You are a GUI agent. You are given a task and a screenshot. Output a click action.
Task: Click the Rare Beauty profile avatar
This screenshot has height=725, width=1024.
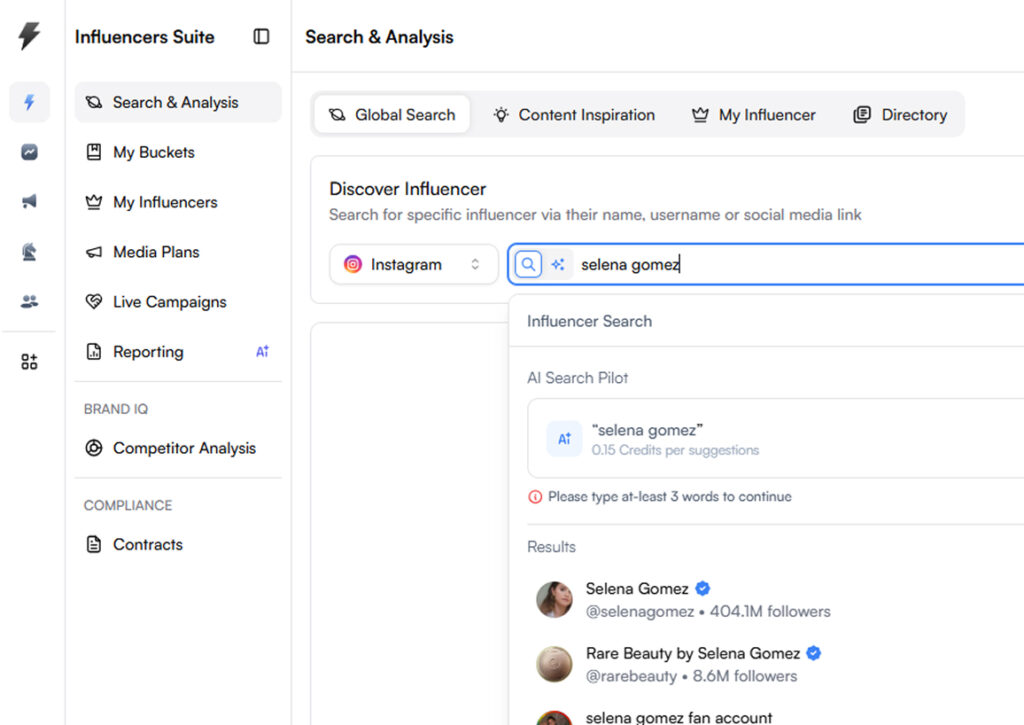tap(554, 664)
